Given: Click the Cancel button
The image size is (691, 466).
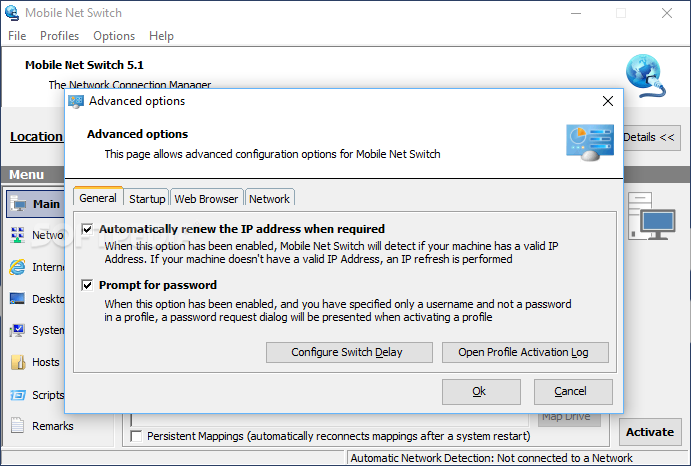Looking at the screenshot, I should 573,391.
